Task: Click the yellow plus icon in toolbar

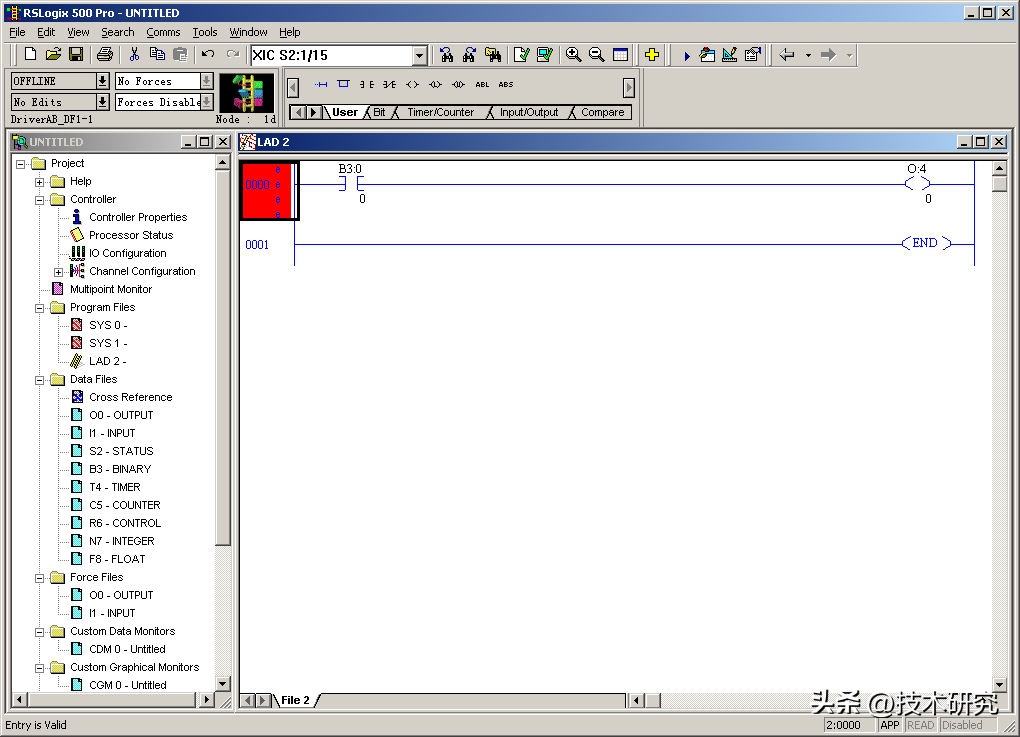Action: click(x=651, y=55)
